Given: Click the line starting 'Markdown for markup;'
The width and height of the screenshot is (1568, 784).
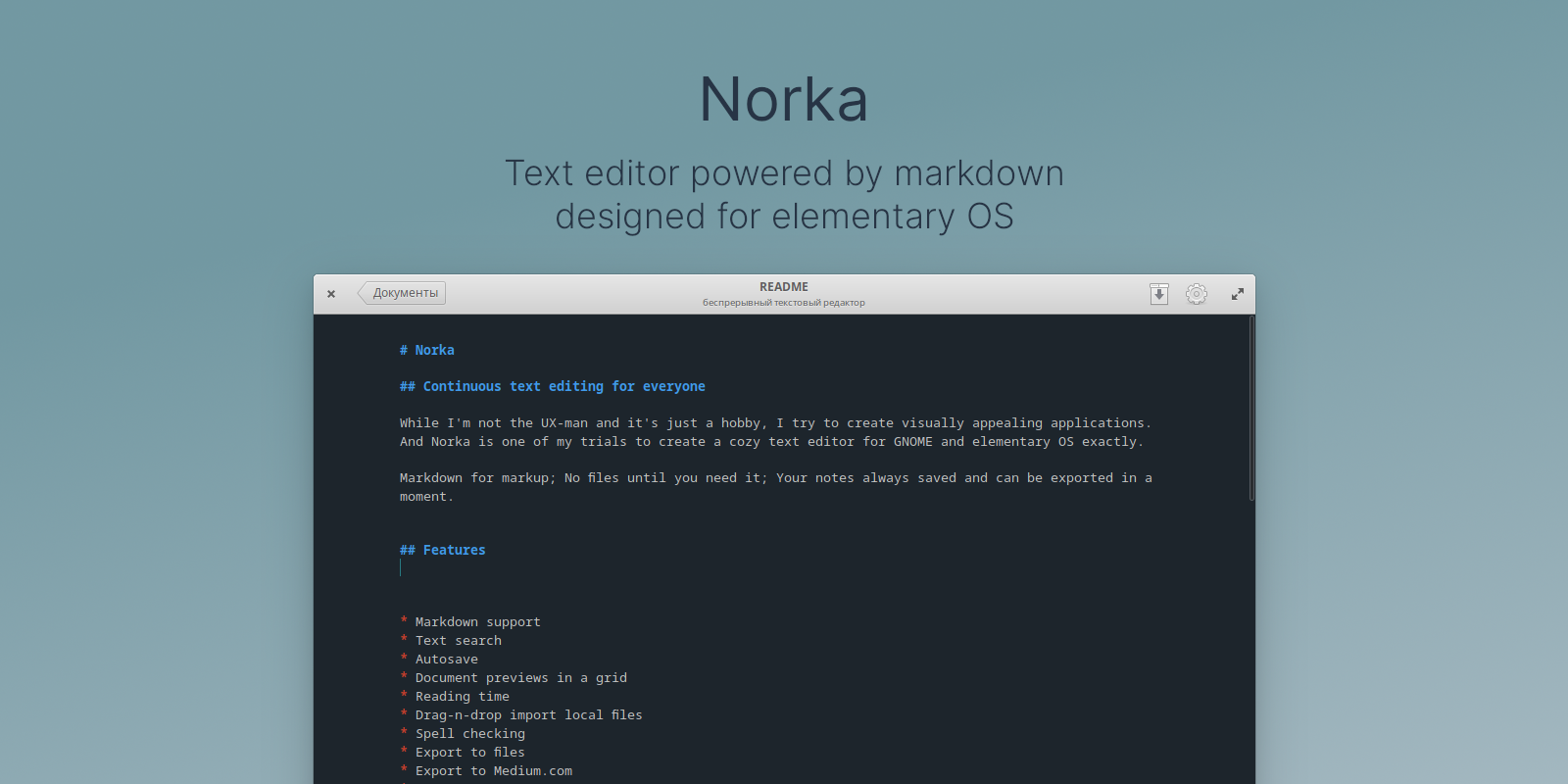Looking at the screenshot, I should pyautogui.click(x=776, y=478).
